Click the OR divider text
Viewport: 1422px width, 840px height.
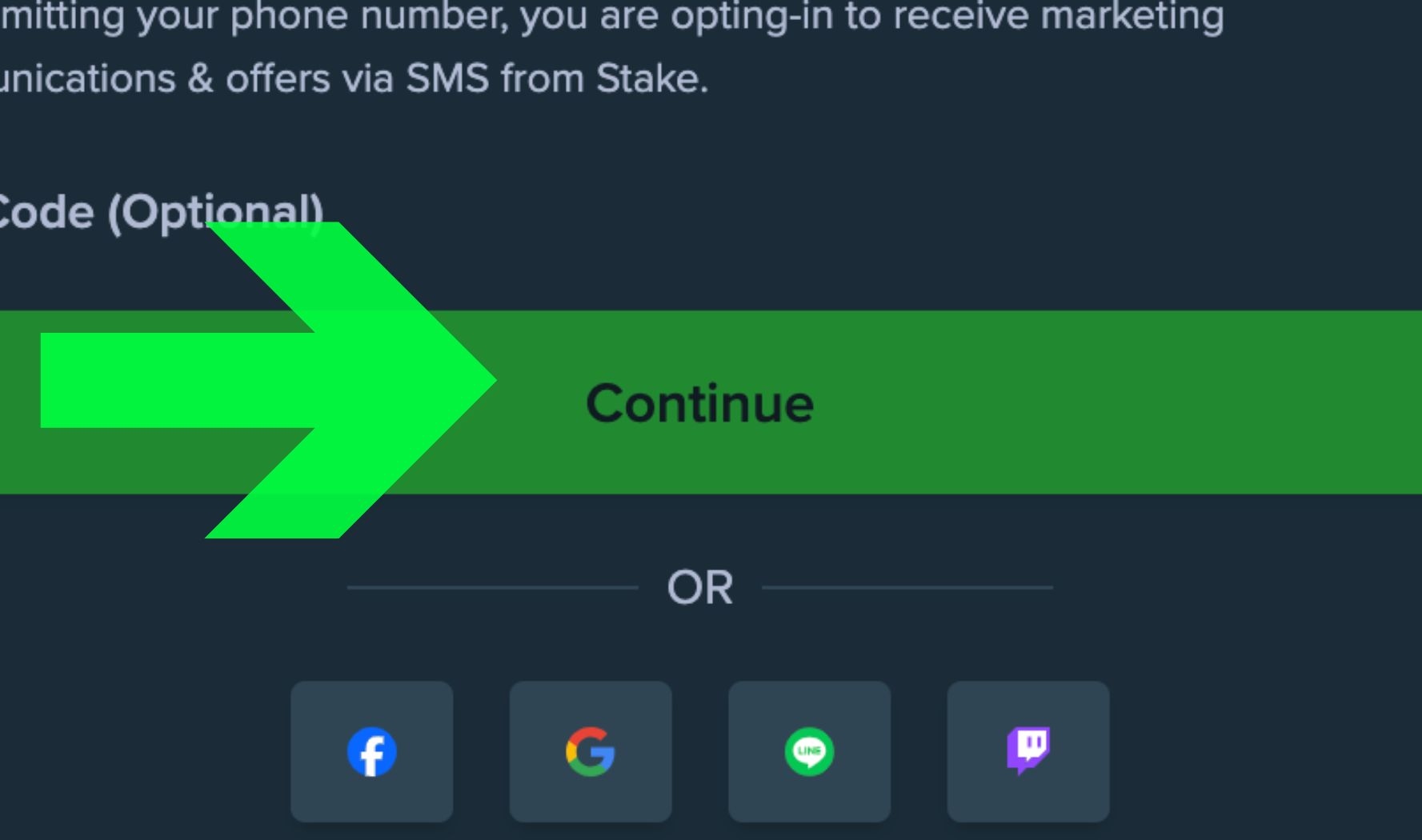tap(699, 586)
